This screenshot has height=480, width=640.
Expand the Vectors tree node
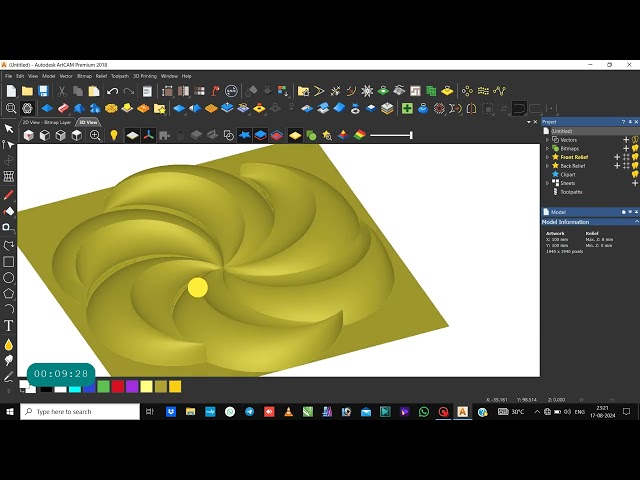[x=547, y=140]
